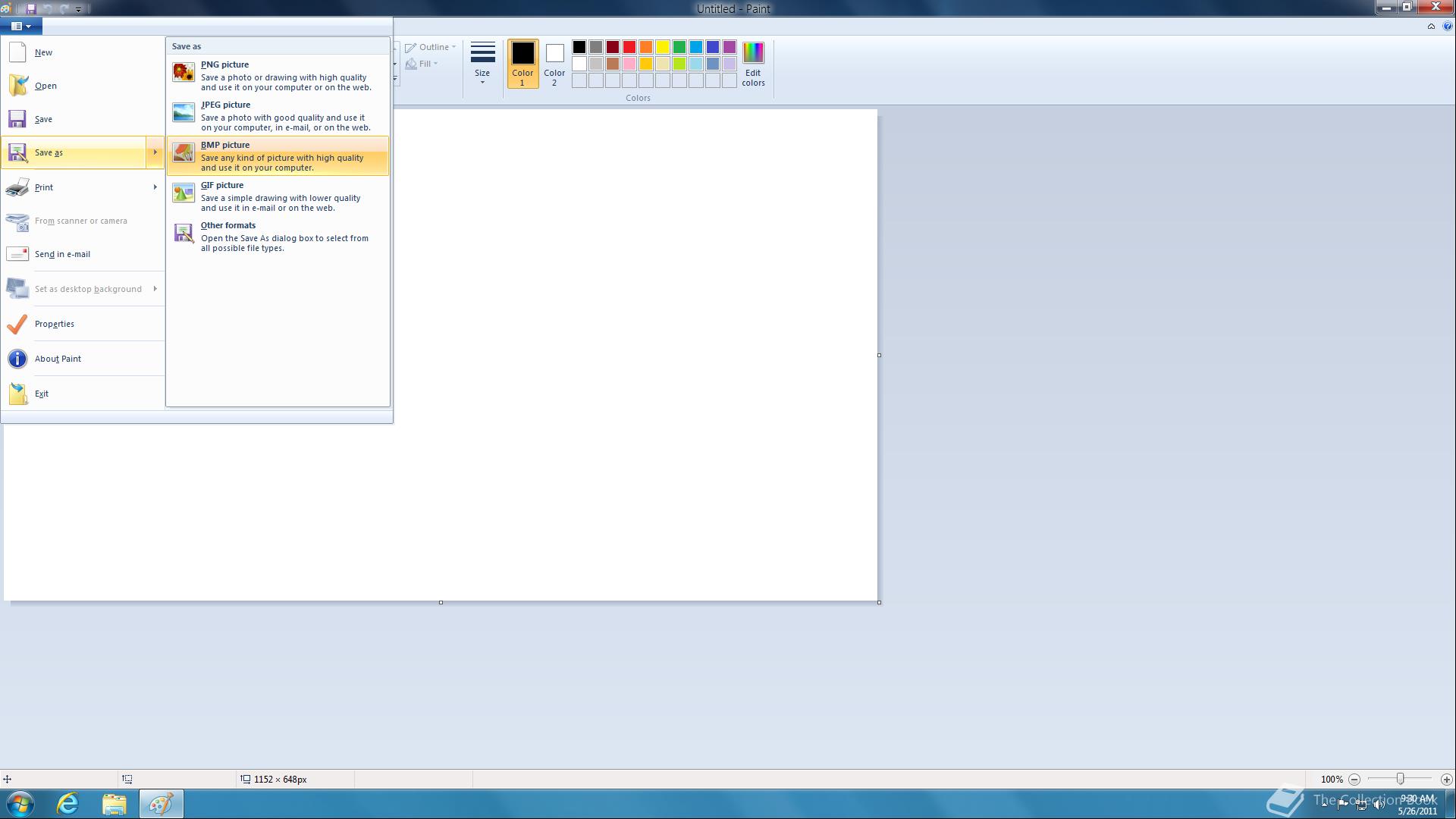Pick the pink color swatch

click(629, 64)
